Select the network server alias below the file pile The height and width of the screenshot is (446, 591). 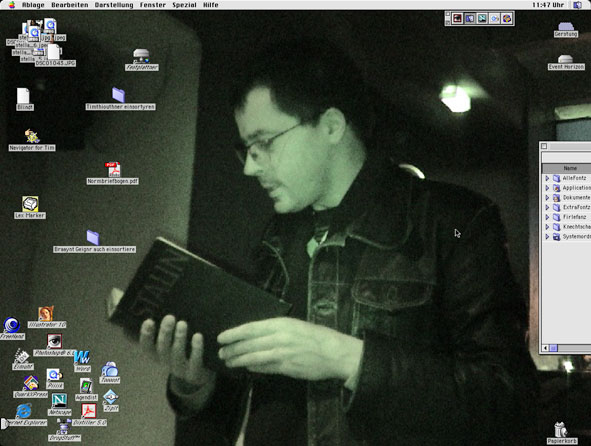(x=141, y=56)
